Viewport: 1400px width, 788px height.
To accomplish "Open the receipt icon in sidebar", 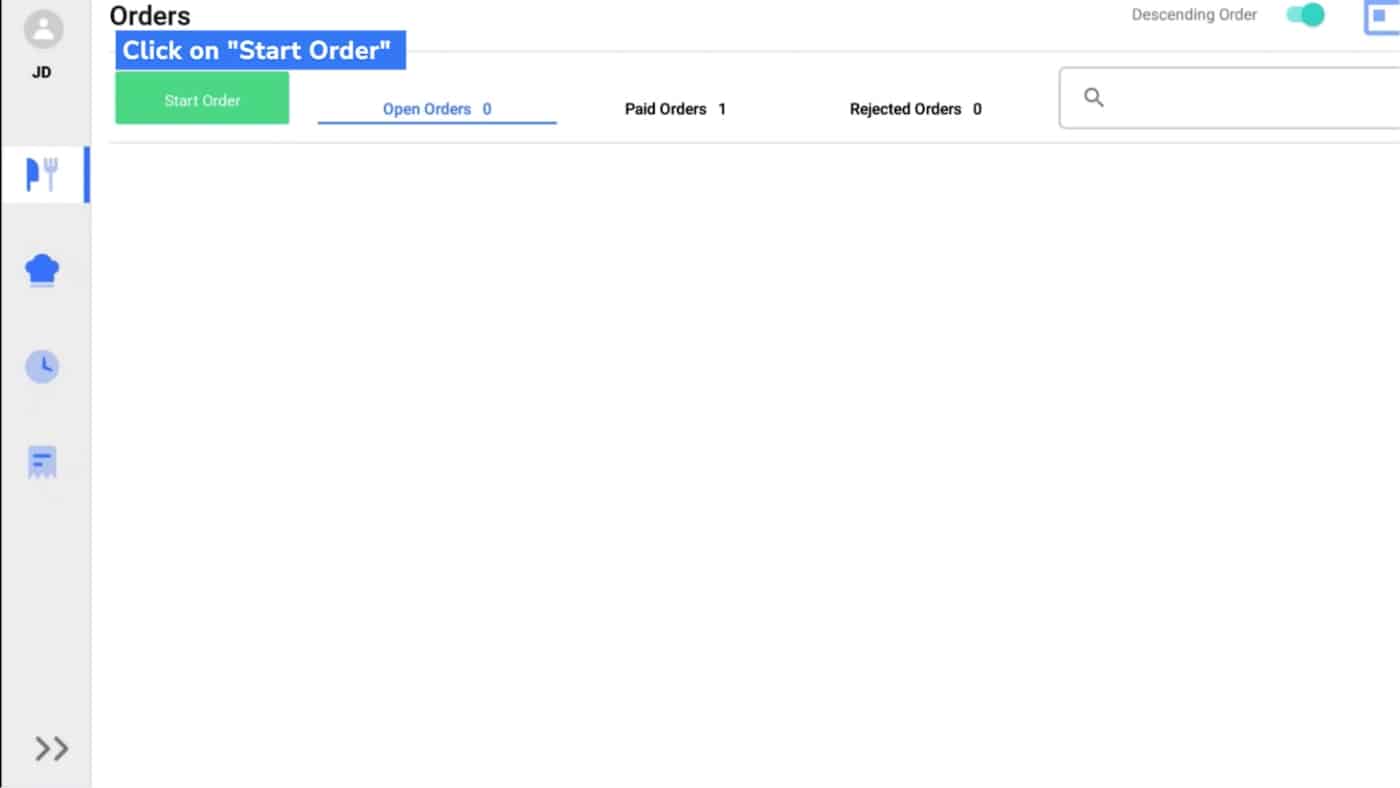I will tap(42, 462).
